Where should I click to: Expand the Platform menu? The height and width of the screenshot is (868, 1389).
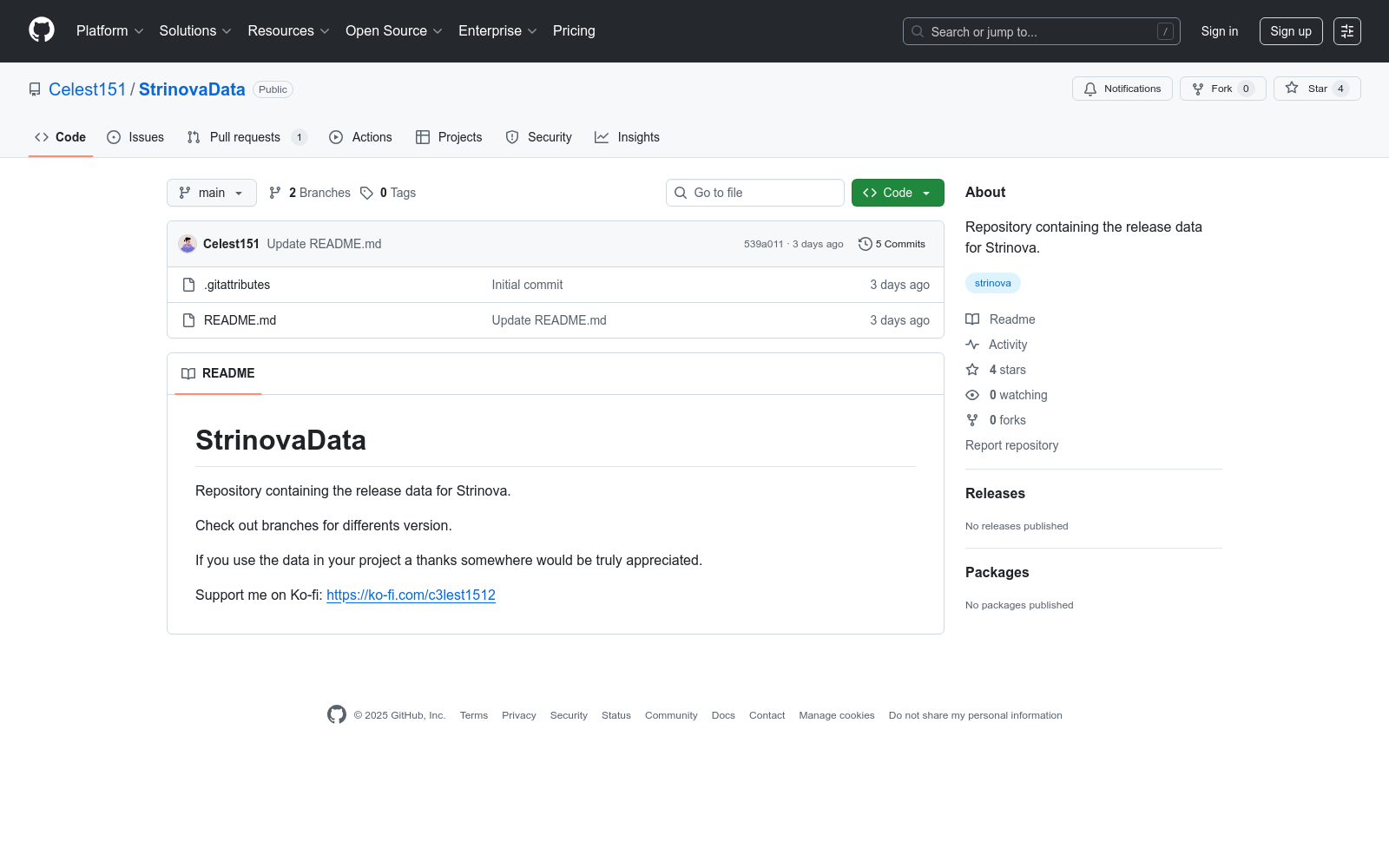pos(110,31)
